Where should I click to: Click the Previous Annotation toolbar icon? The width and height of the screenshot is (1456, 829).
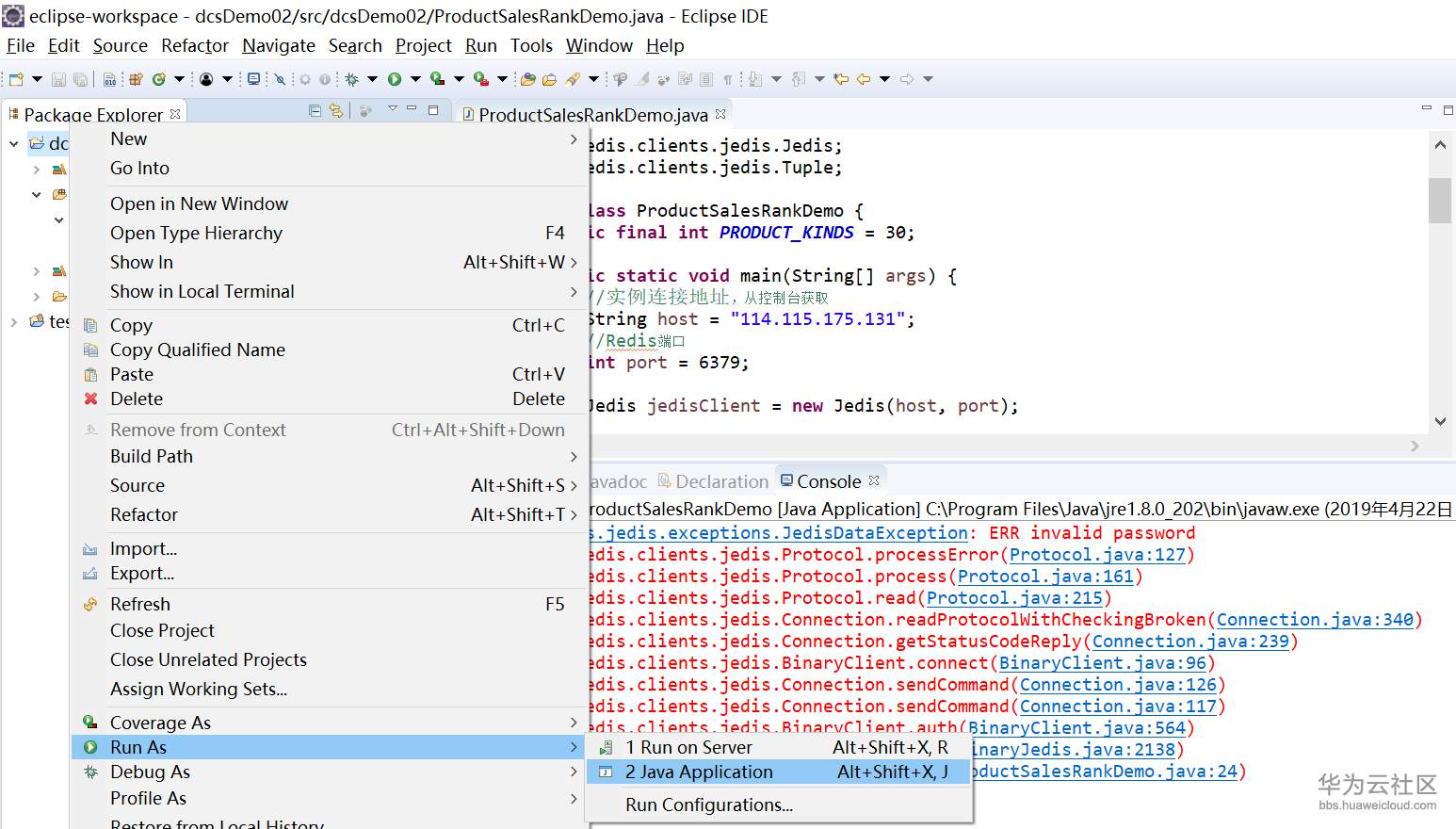798,79
